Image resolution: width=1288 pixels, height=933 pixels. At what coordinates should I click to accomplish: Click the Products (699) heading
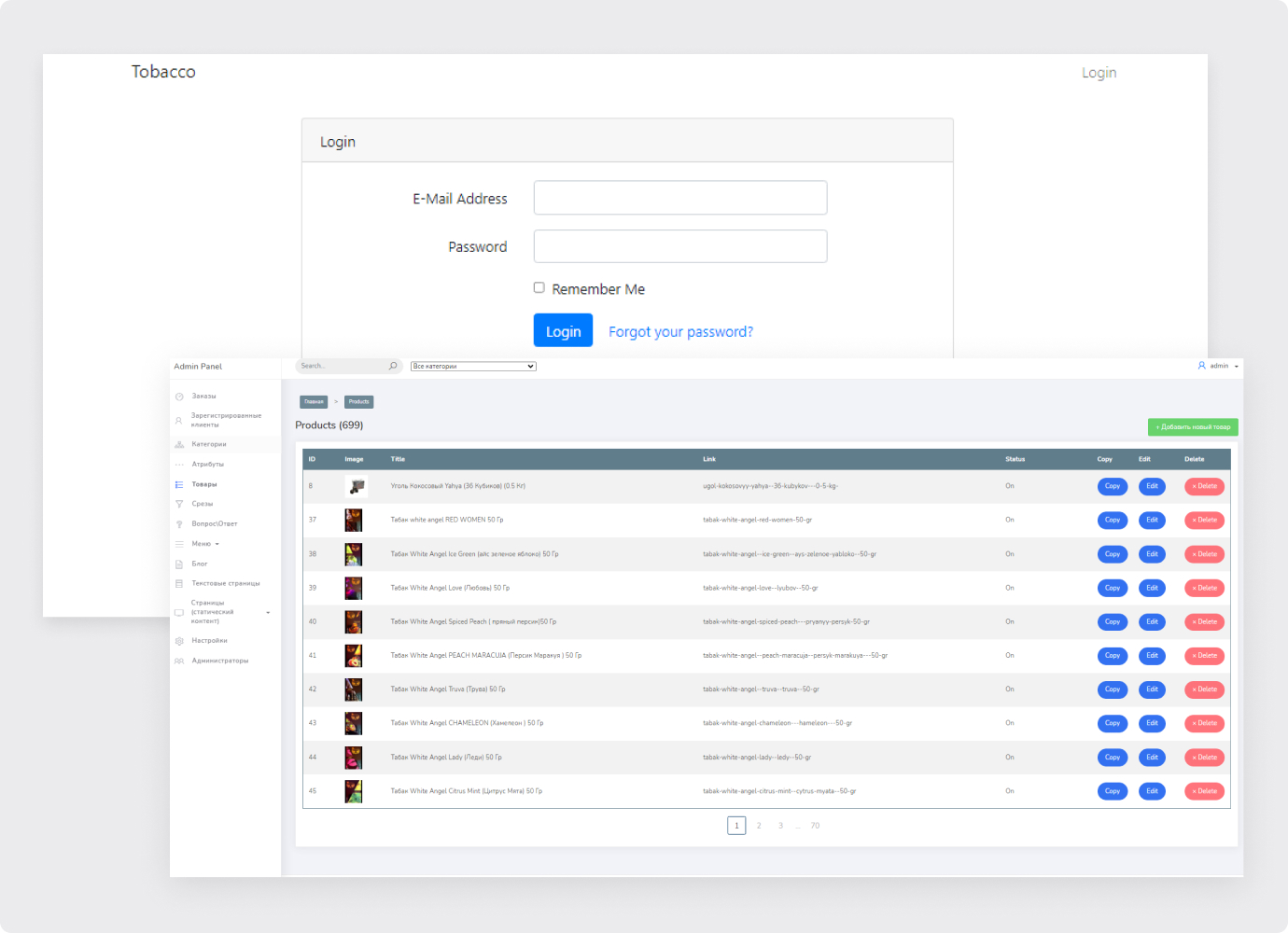[329, 425]
